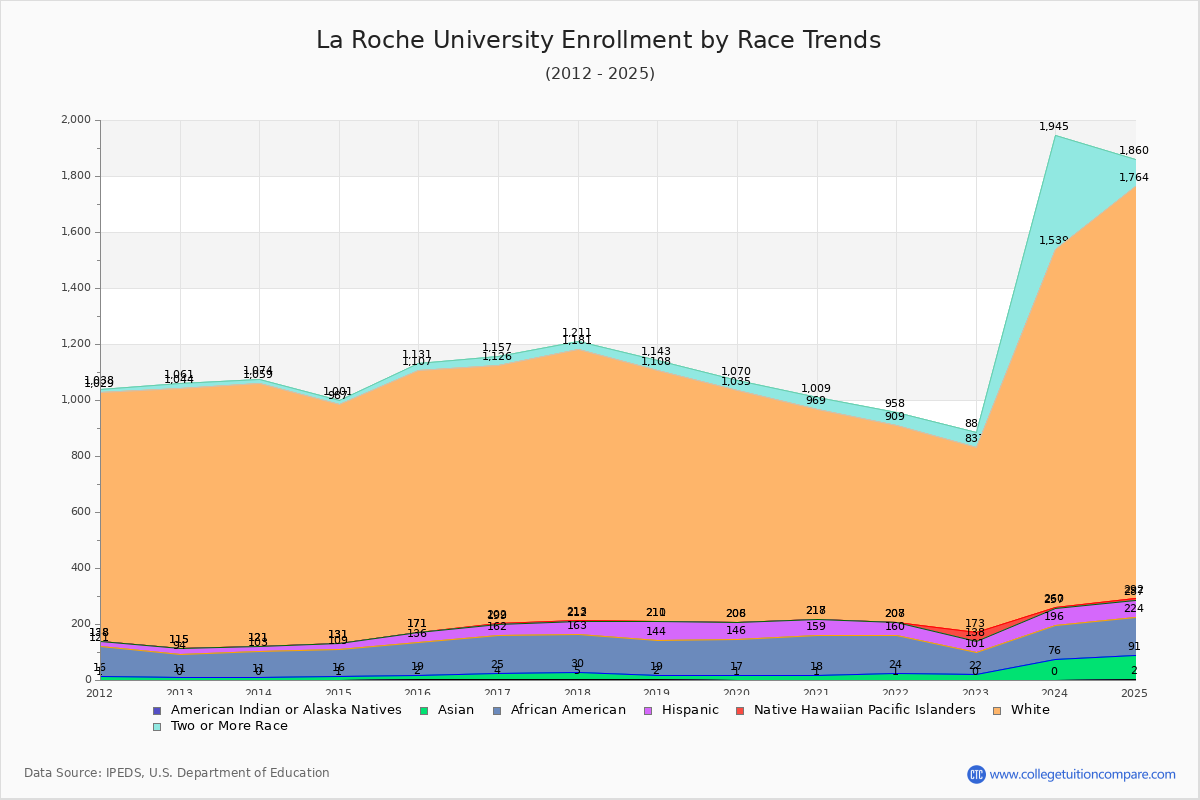
Task: Select the 2022 x-axis label
Action: (x=896, y=693)
